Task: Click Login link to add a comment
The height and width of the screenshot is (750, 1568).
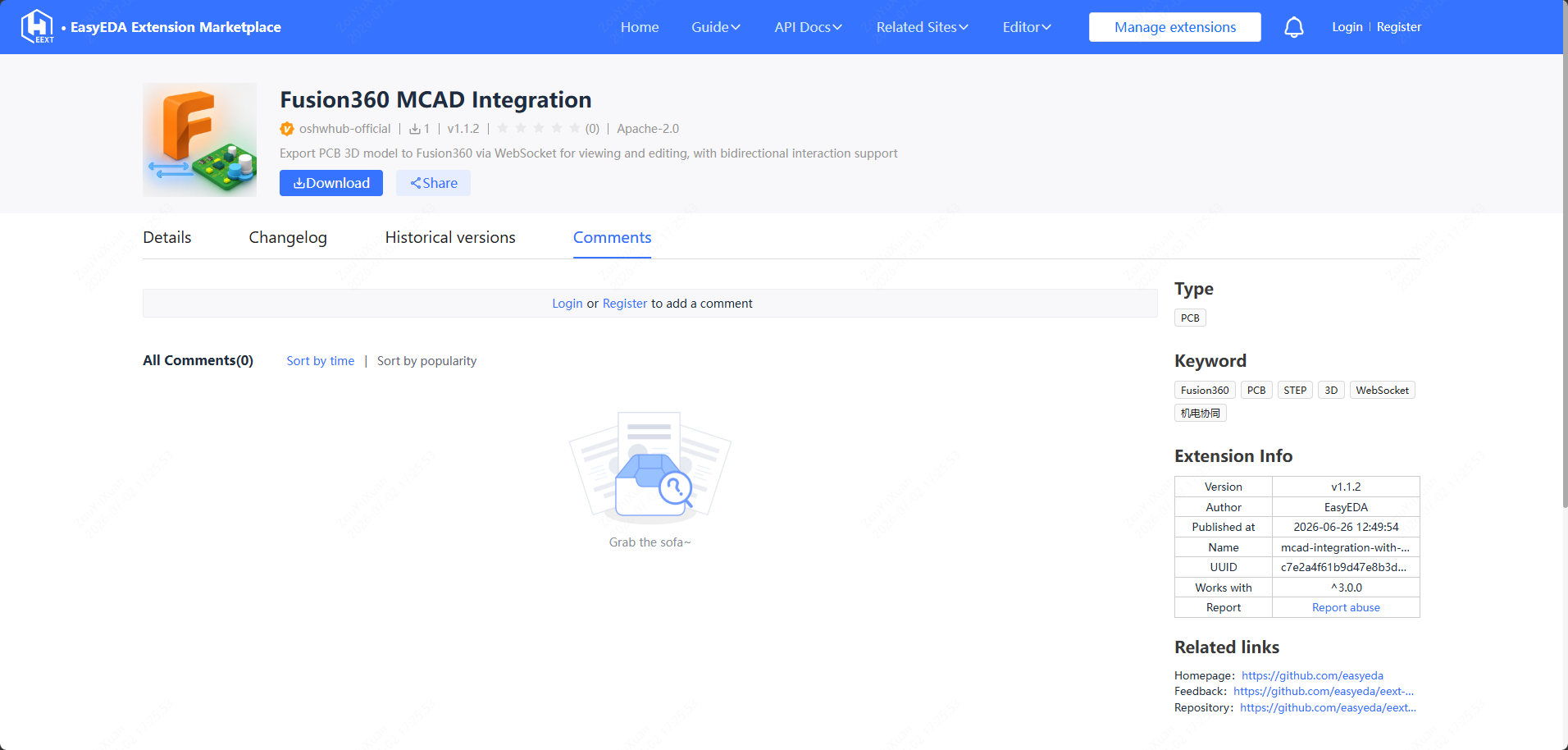Action: 567,304
